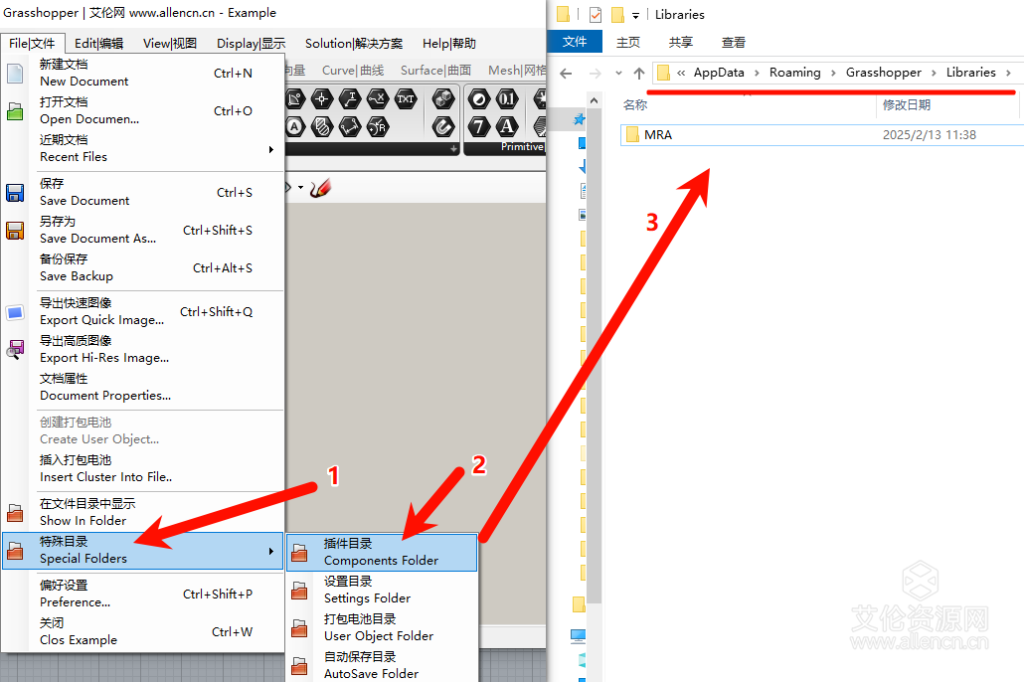Click Grasshopper in the address breadcrumb
The image size is (1024, 682).
pyautogui.click(x=884, y=73)
